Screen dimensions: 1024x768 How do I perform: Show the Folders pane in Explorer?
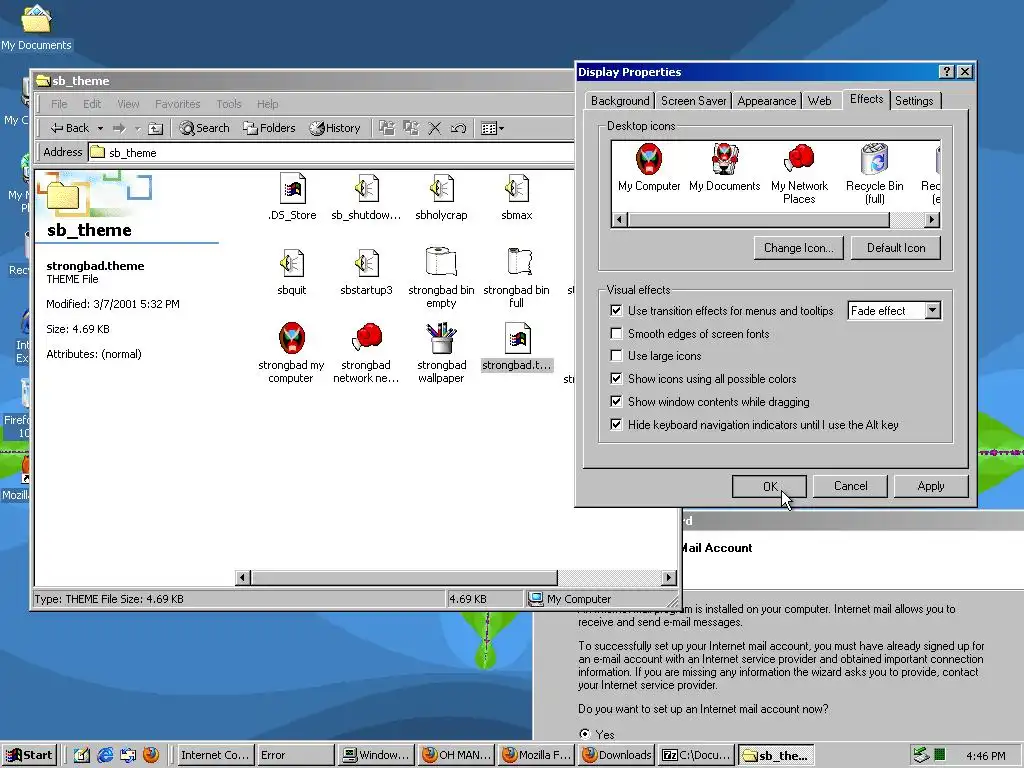pos(269,128)
